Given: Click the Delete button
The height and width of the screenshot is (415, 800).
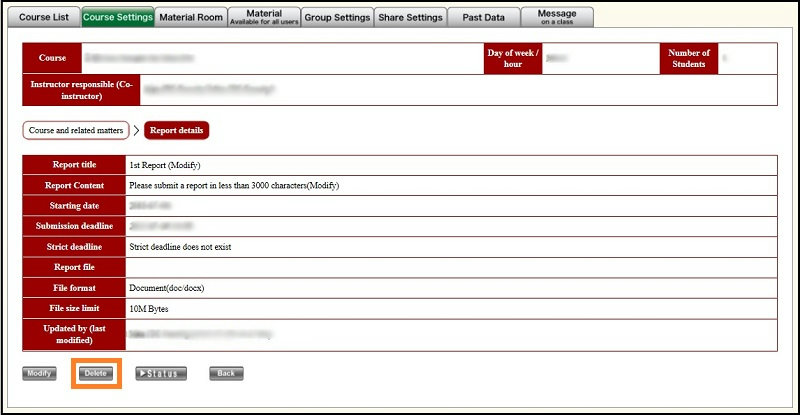Looking at the screenshot, I should (96, 373).
